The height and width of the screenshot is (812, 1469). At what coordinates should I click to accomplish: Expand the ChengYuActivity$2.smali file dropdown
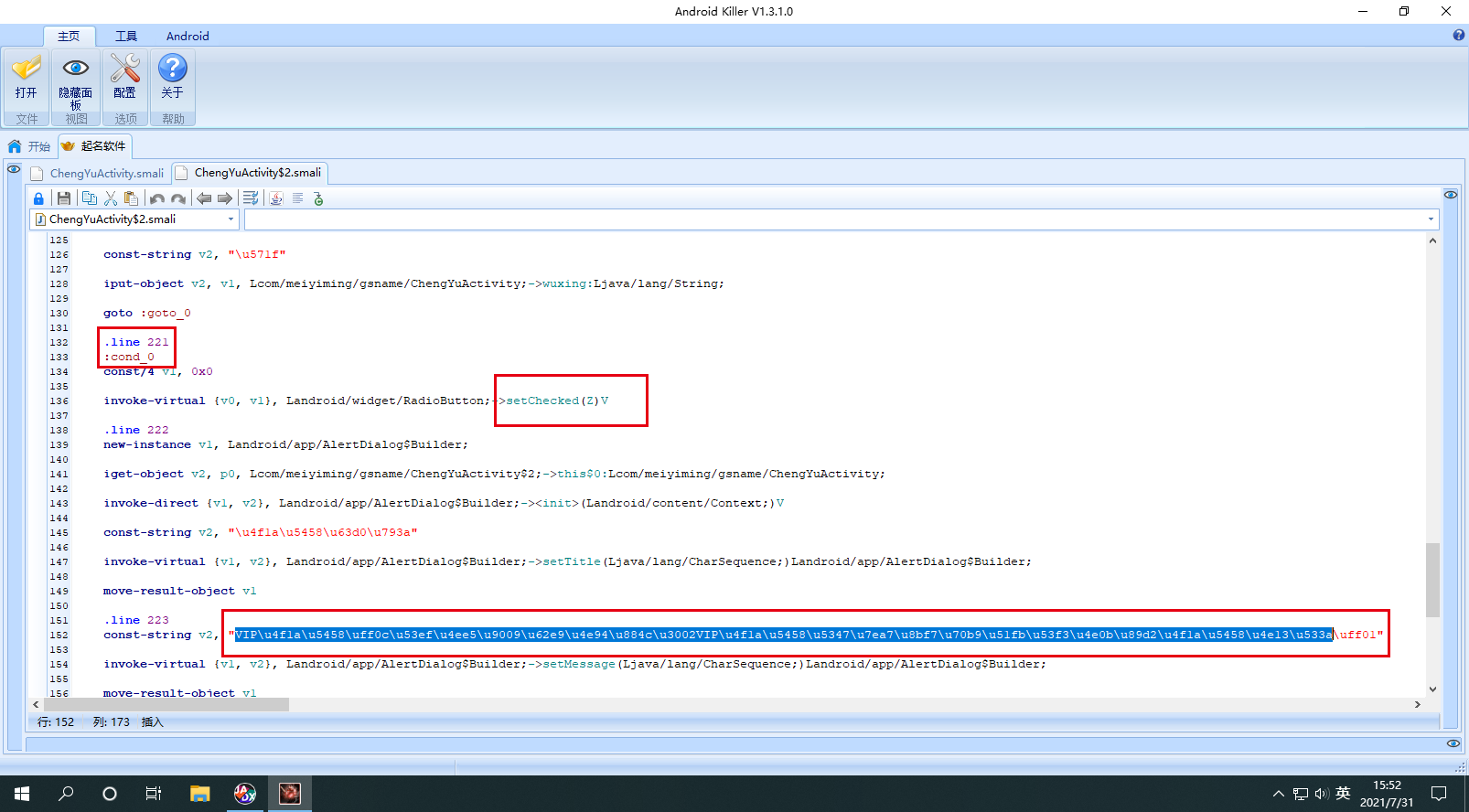pyautogui.click(x=231, y=219)
